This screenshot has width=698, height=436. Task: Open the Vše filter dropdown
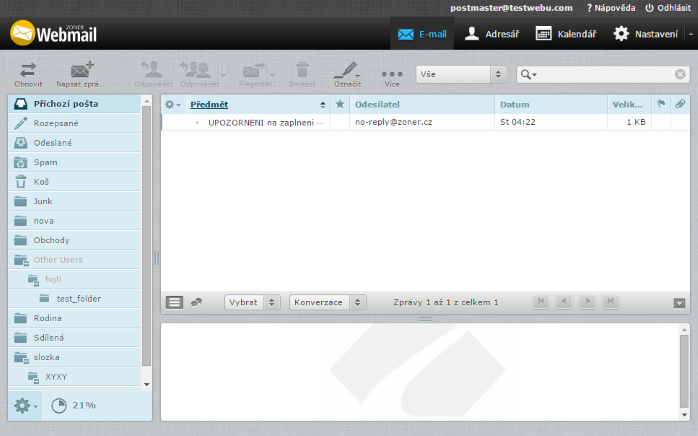461,74
